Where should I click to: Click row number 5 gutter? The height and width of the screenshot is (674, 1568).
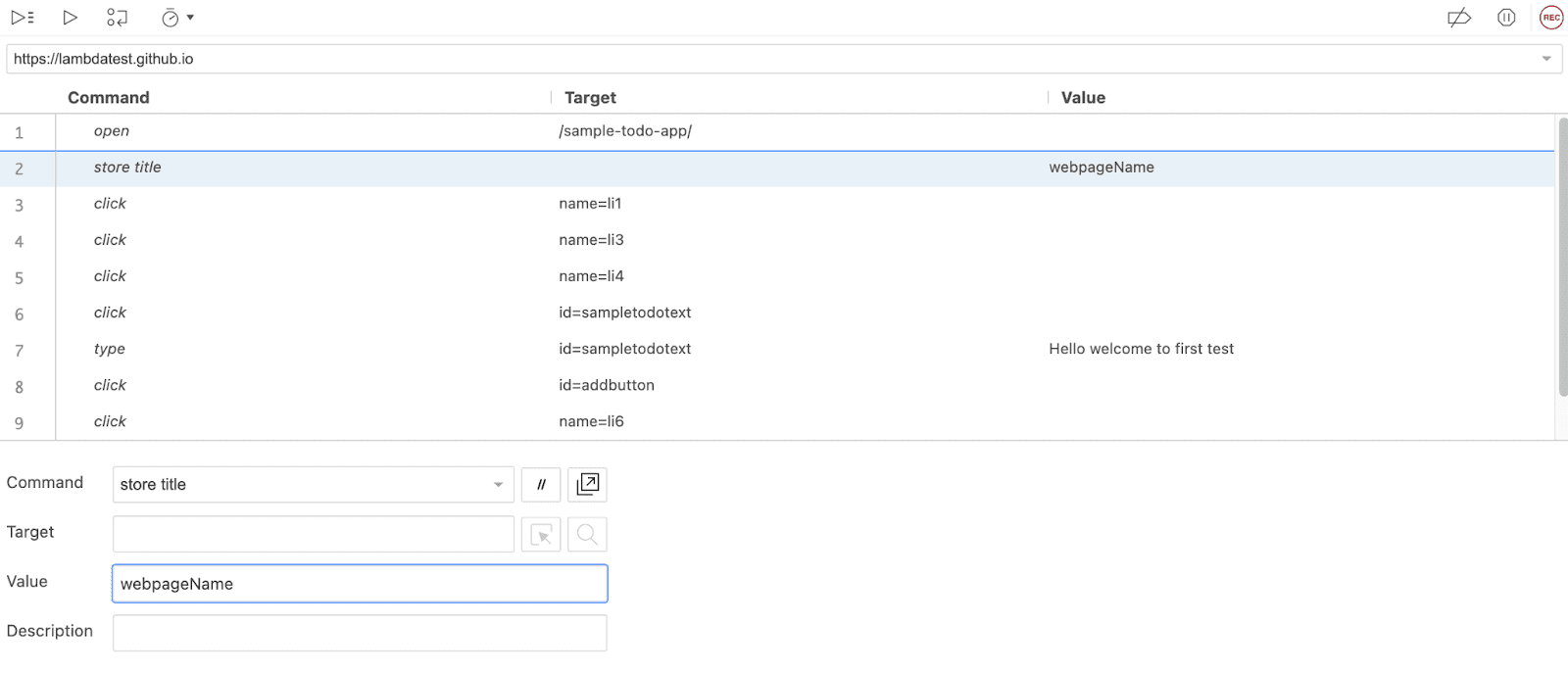[x=20, y=277]
